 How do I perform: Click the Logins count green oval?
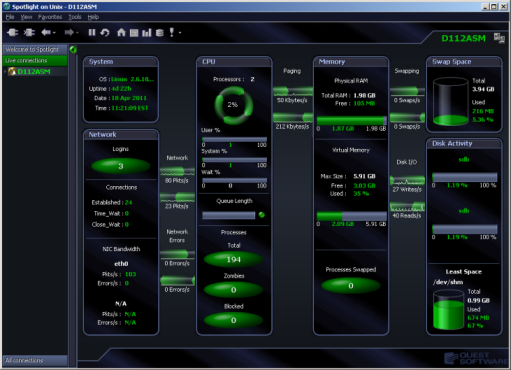(x=121, y=166)
